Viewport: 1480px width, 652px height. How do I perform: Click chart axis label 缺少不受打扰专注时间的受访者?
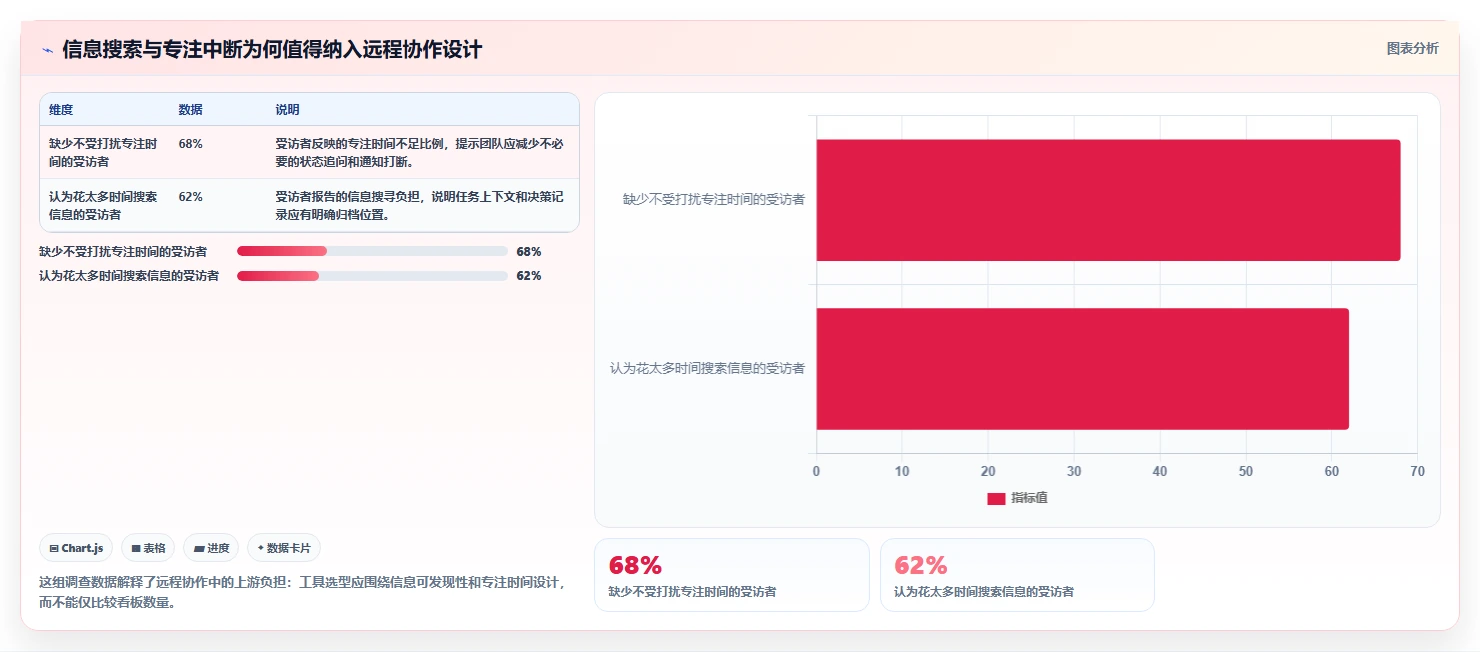coord(714,199)
